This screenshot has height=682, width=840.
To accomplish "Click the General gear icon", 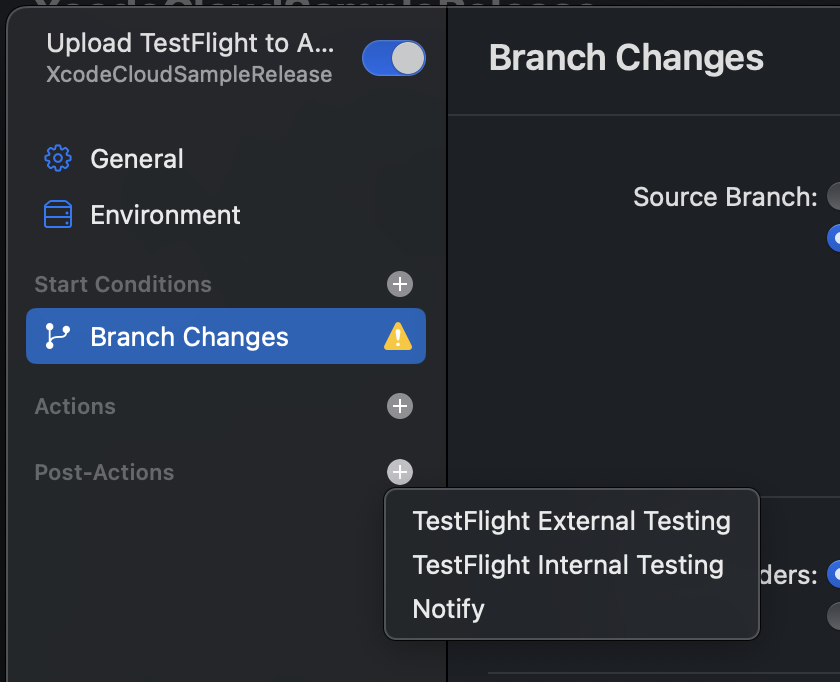I will tap(58, 158).
